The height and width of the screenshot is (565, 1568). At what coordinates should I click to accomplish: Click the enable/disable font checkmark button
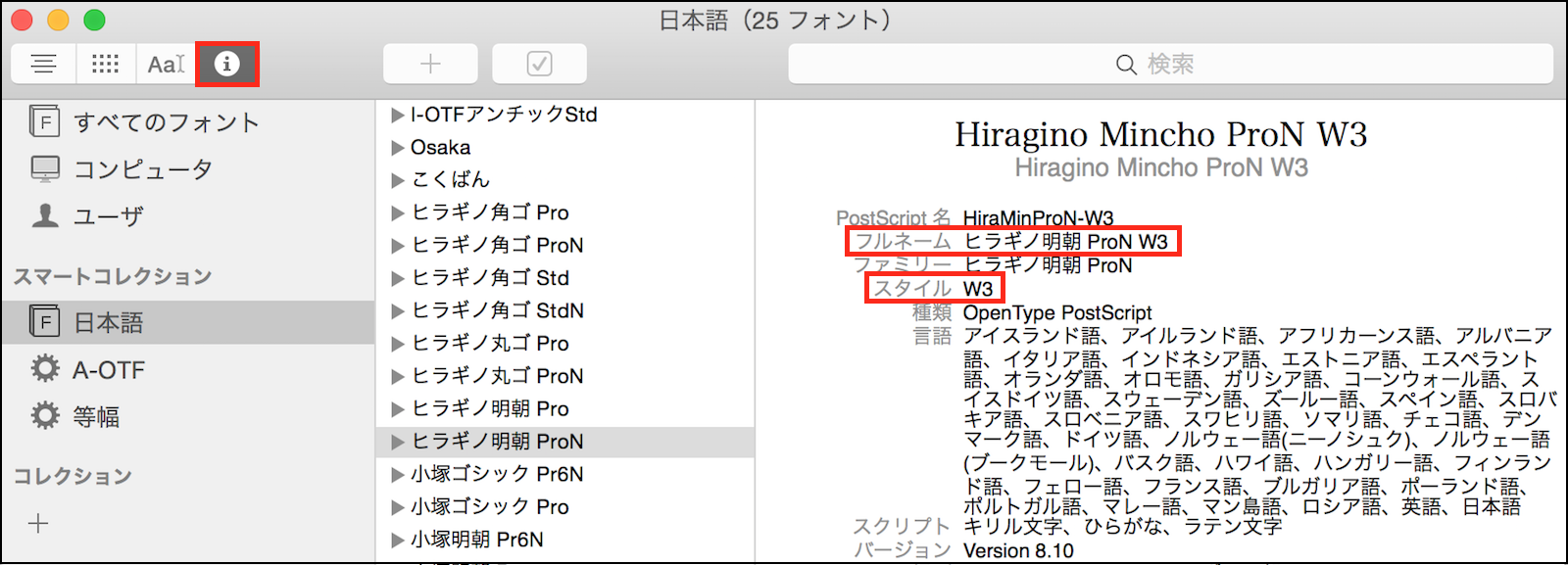click(539, 65)
